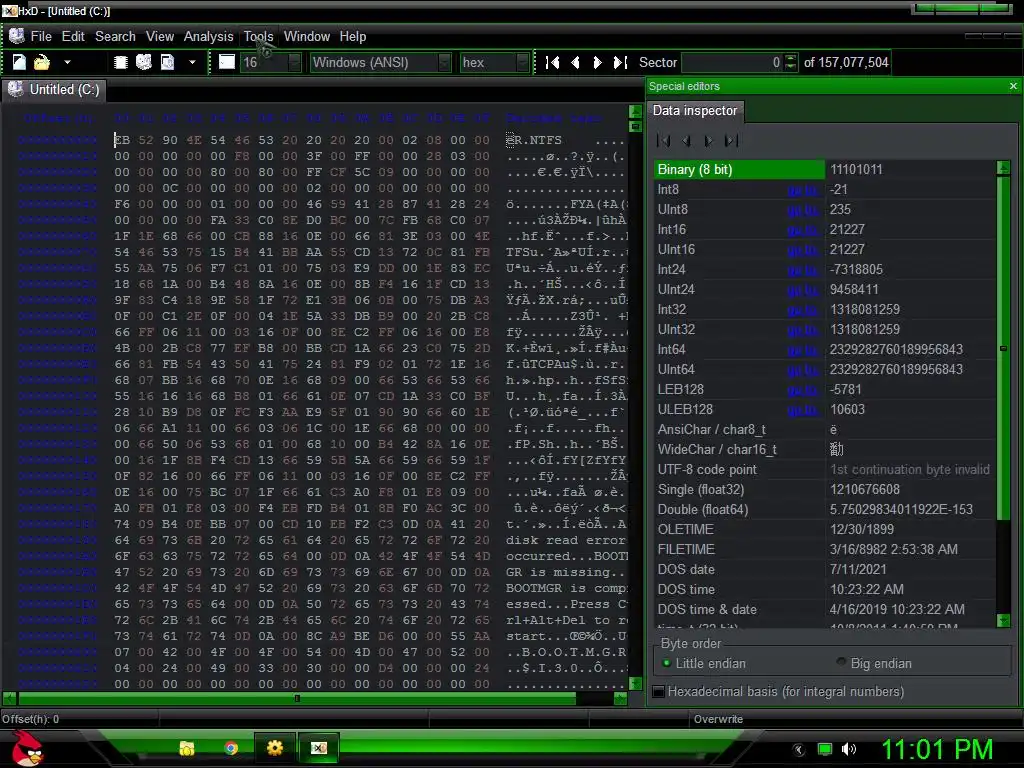This screenshot has height=768, width=1024.
Task: Select the DOS date value 7/11/2021
Action: click(x=858, y=569)
